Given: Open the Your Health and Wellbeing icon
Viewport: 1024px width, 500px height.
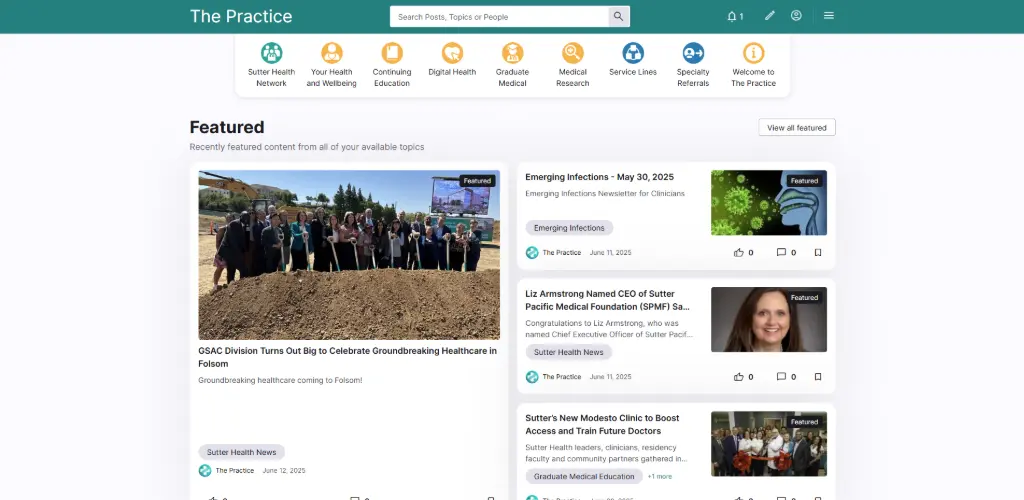Looking at the screenshot, I should [332, 53].
